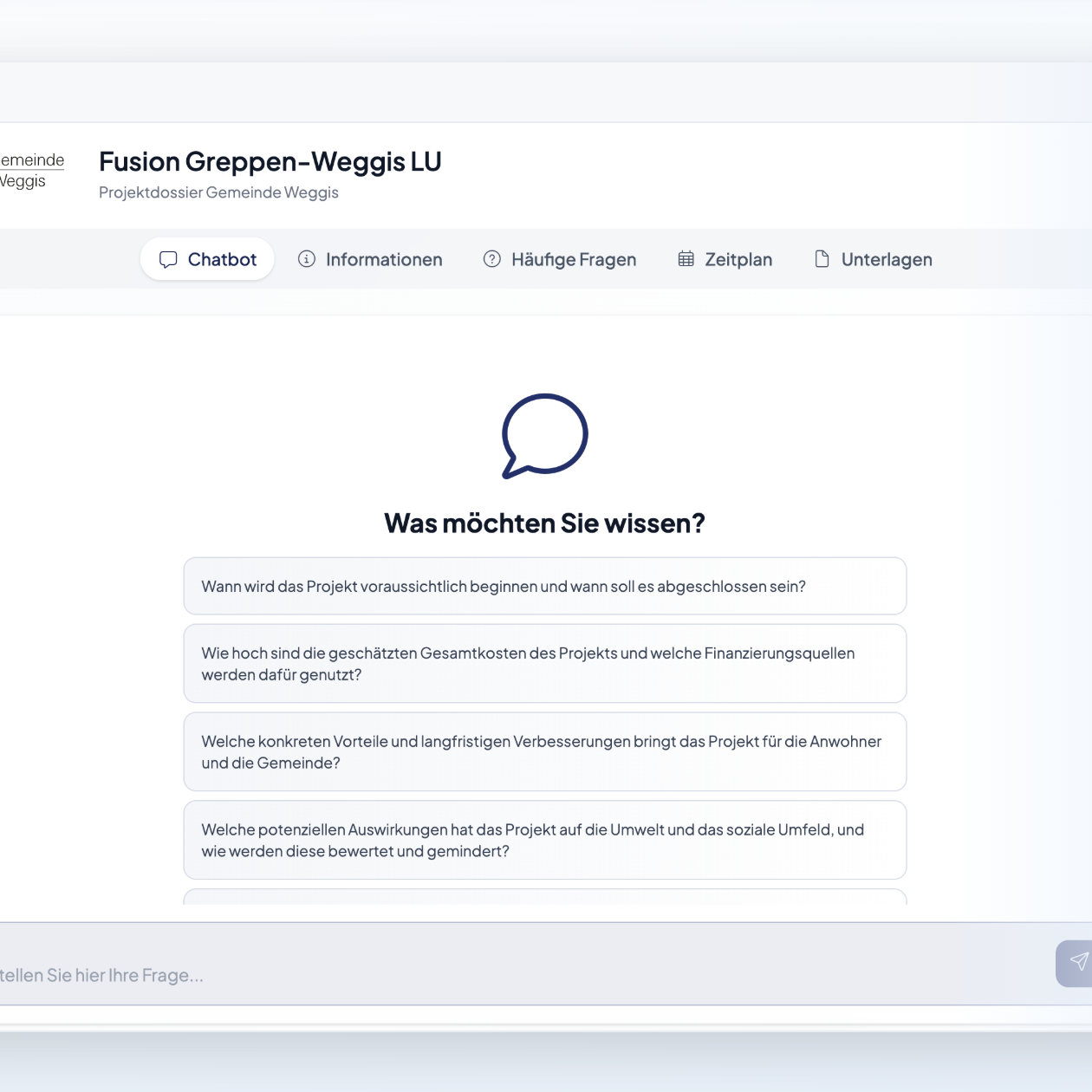Screen dimensions: 1092x1092
Task: Click the calendar icon beside Zeitplan
Action: [686, 259]
